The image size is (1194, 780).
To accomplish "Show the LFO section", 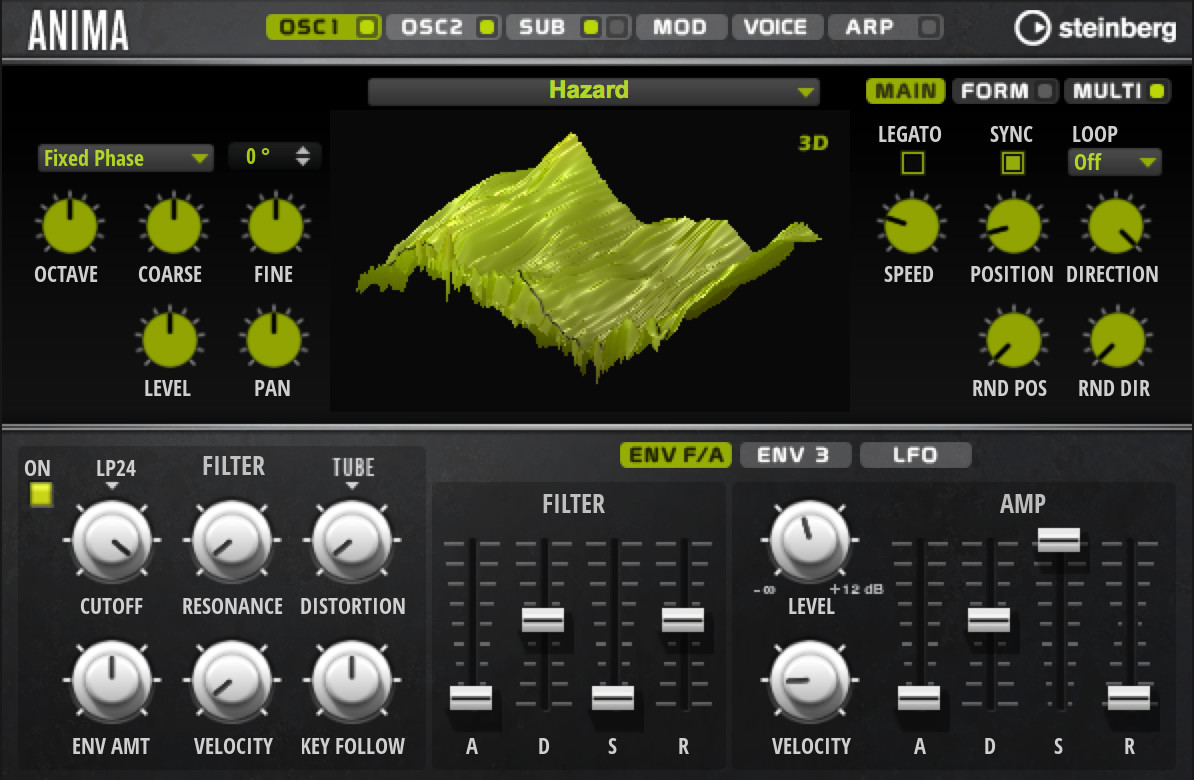I will point(915,455).
